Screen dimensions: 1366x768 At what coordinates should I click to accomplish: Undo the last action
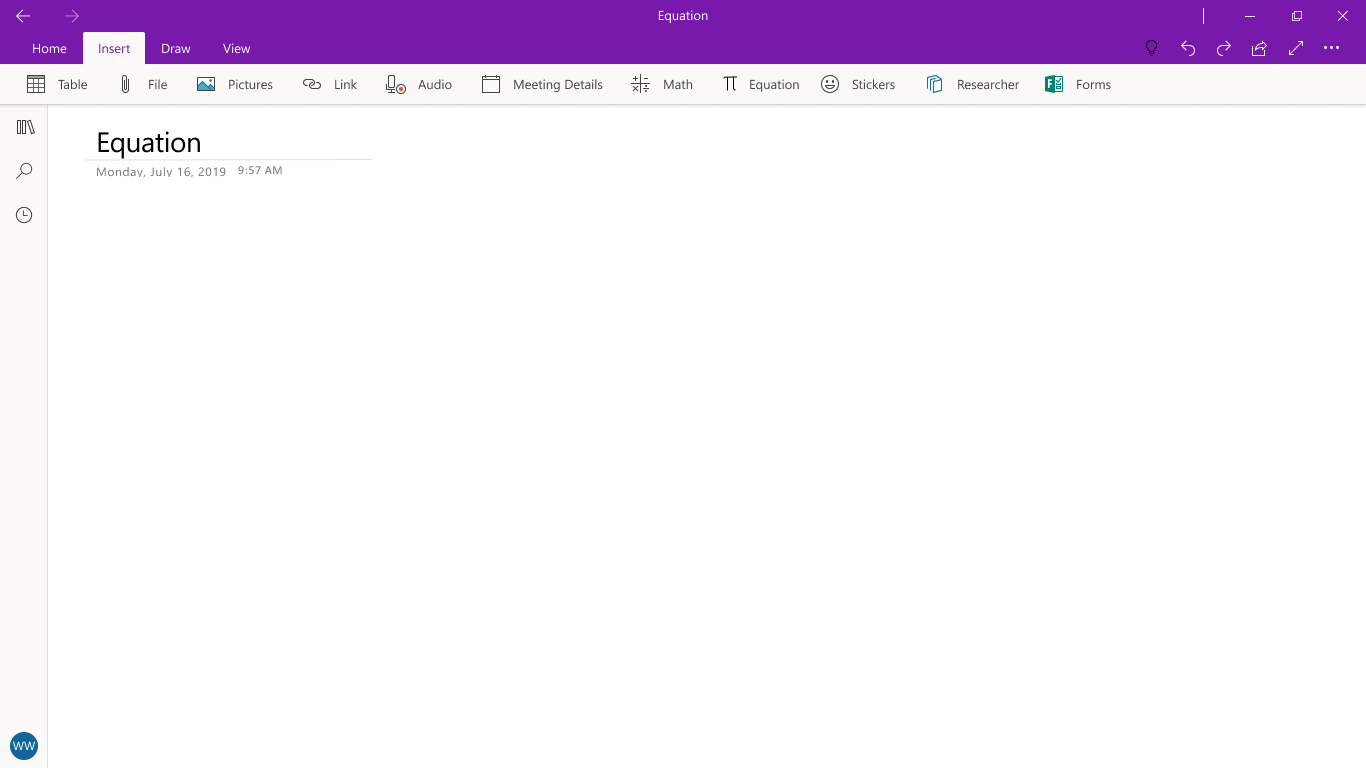[1188, 48]
